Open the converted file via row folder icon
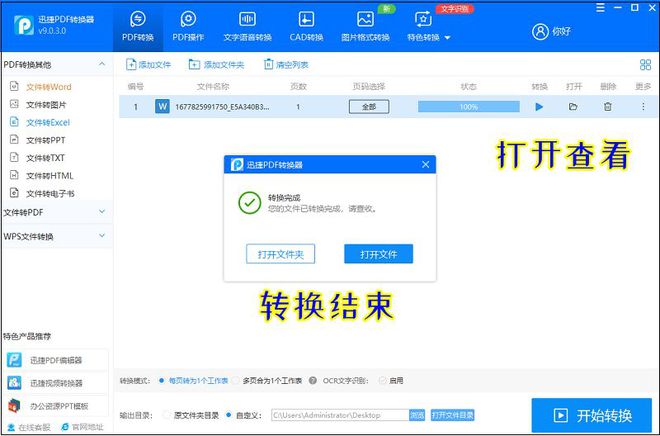This screenshot has width=660, height=436. (573, 107)
